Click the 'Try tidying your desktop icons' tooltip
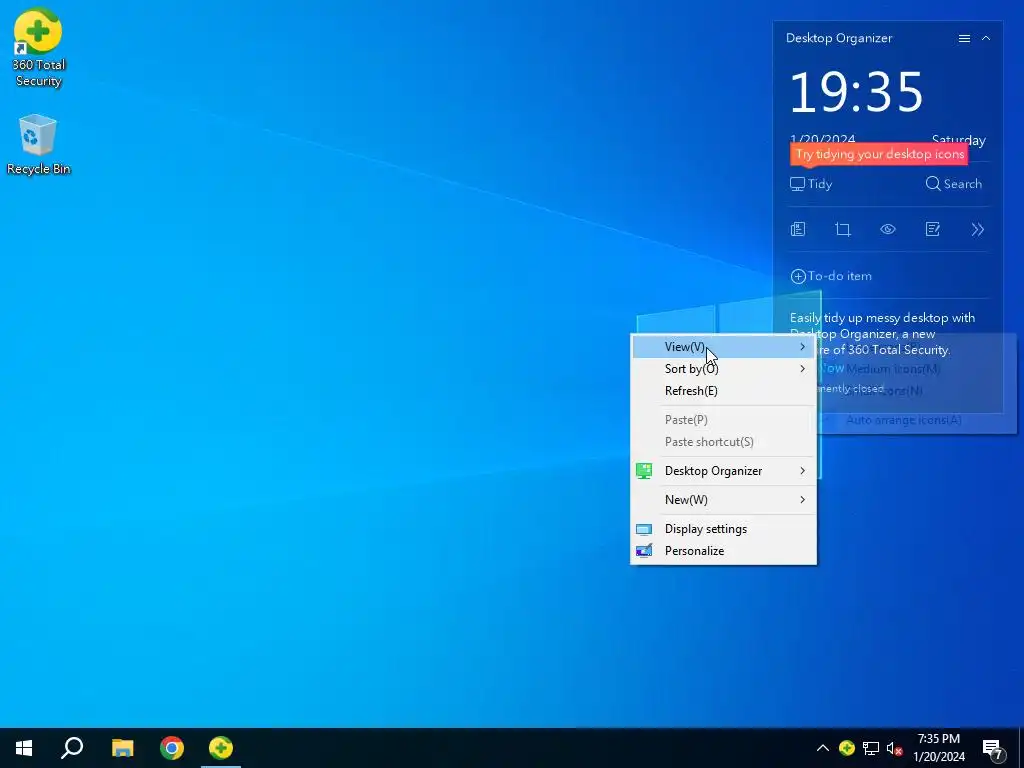The width and height of the screenshot is (1024, 768). point(879,155)
